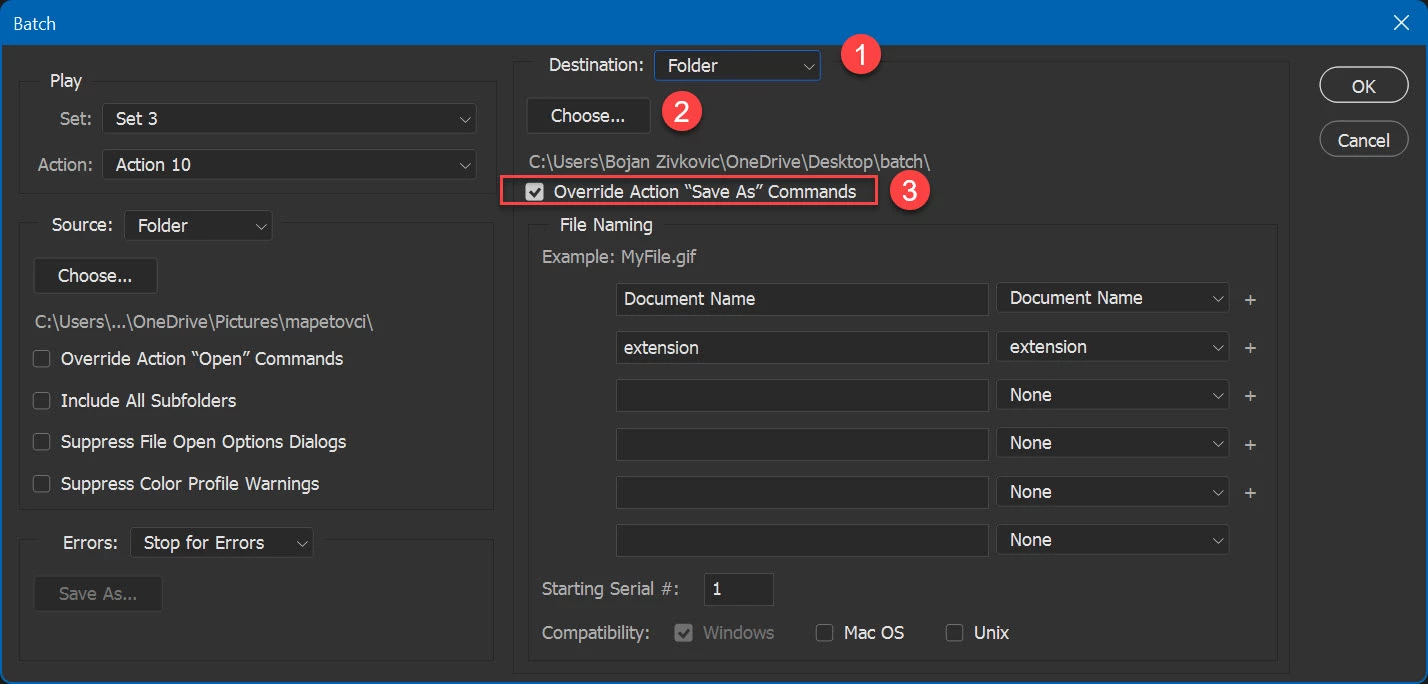1428x684 pixels.
Task: Enable Mac OS compatibility
Action: point(825,633)
